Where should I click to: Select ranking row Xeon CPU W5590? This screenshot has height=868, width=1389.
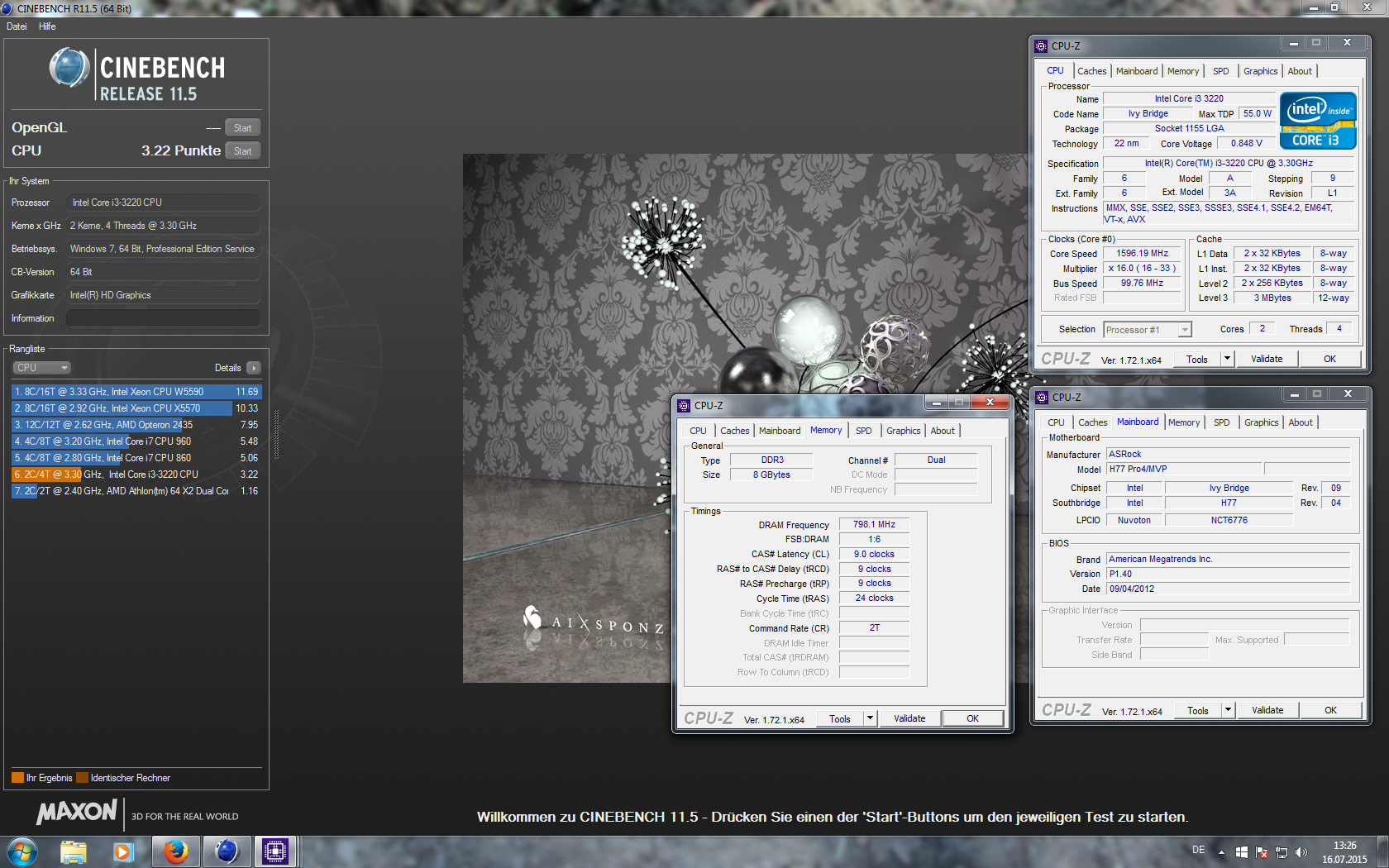click(x=136, y=392)
